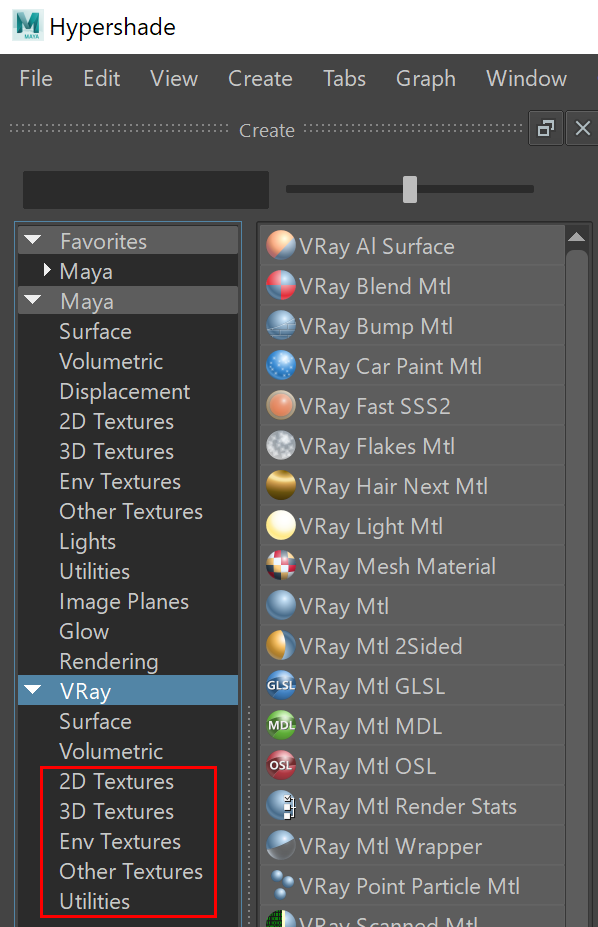Click the VRay Mtl 2Sided icon

pos(281,646)
